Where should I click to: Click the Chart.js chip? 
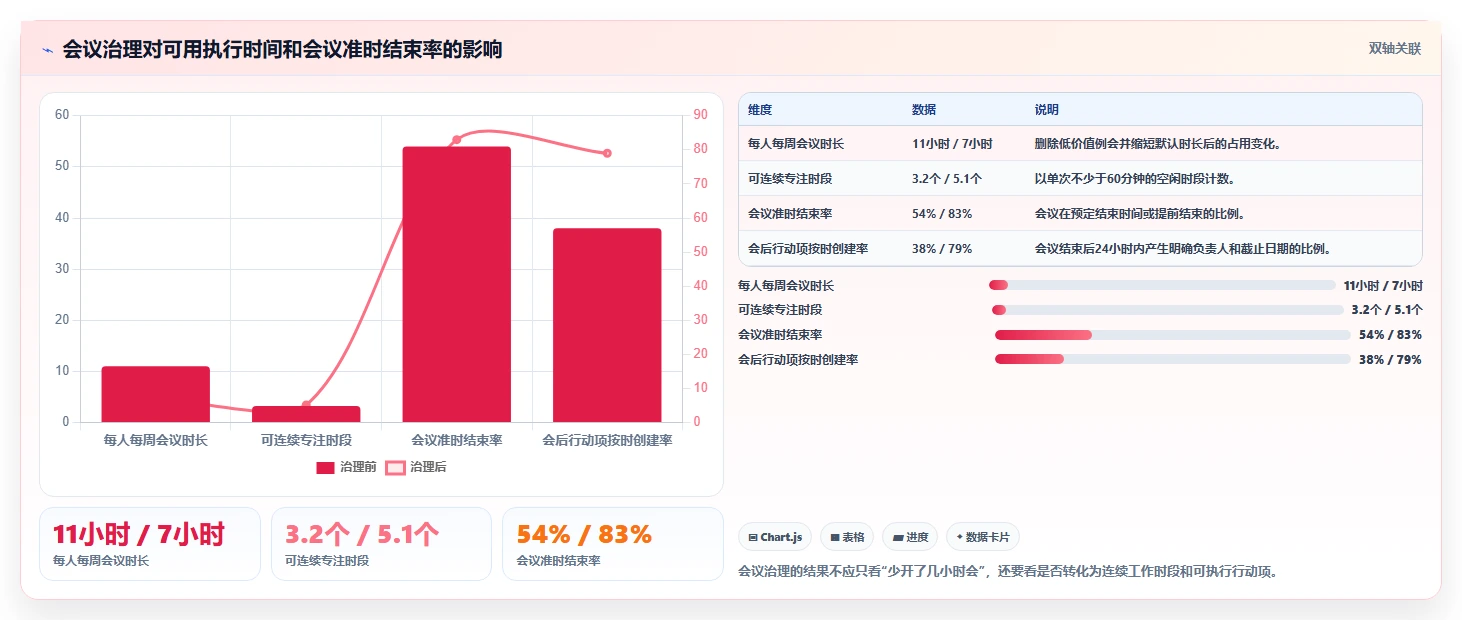tap(775, 537)
